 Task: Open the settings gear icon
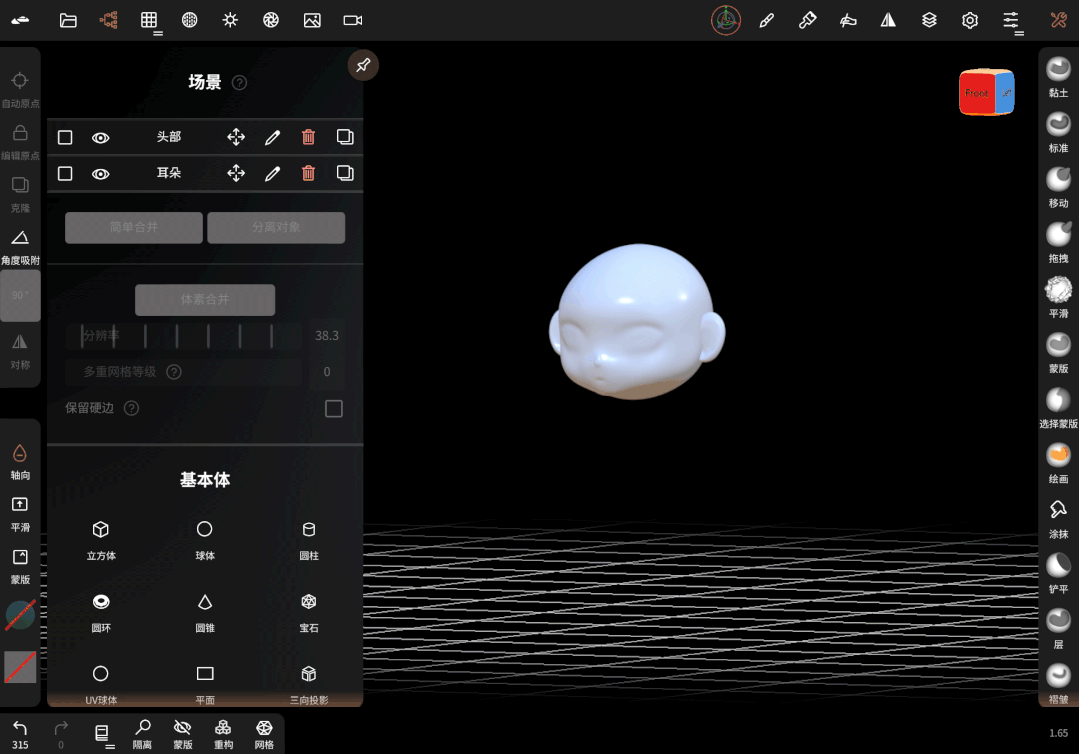click(x=970, y=21)
